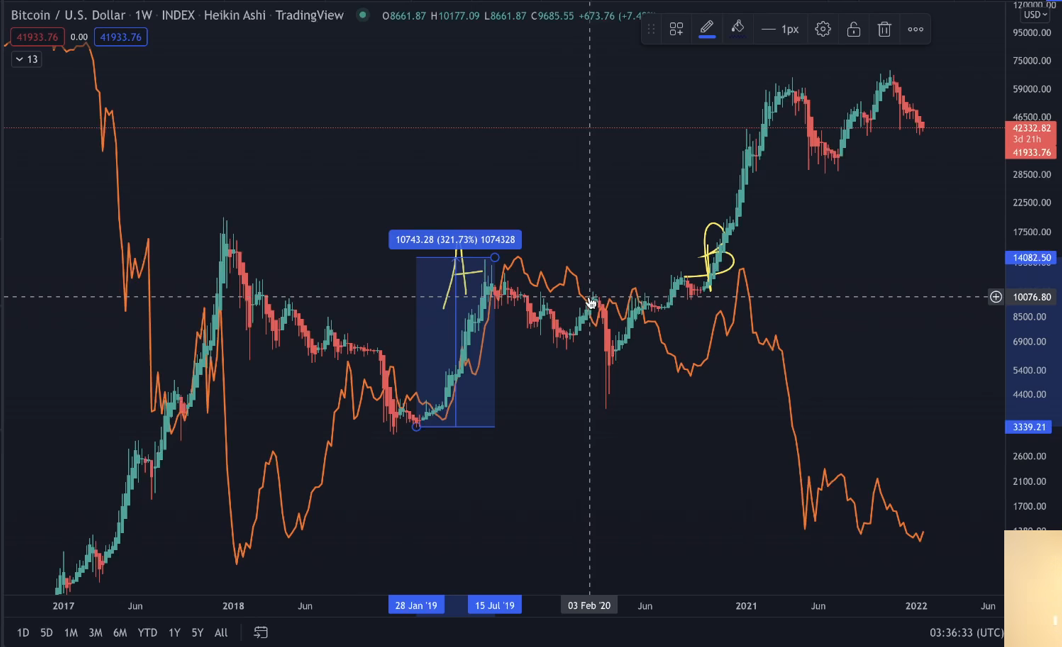
Task: Click the 28 Jan '19 date label
Action: coord(417,605)
